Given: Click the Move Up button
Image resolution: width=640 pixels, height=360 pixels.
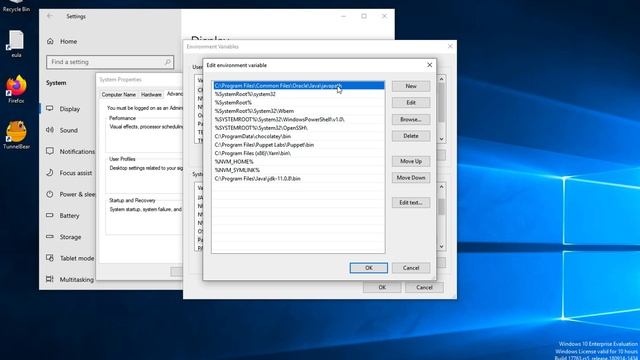Looking at the screenshot, I should click(411, 161).
